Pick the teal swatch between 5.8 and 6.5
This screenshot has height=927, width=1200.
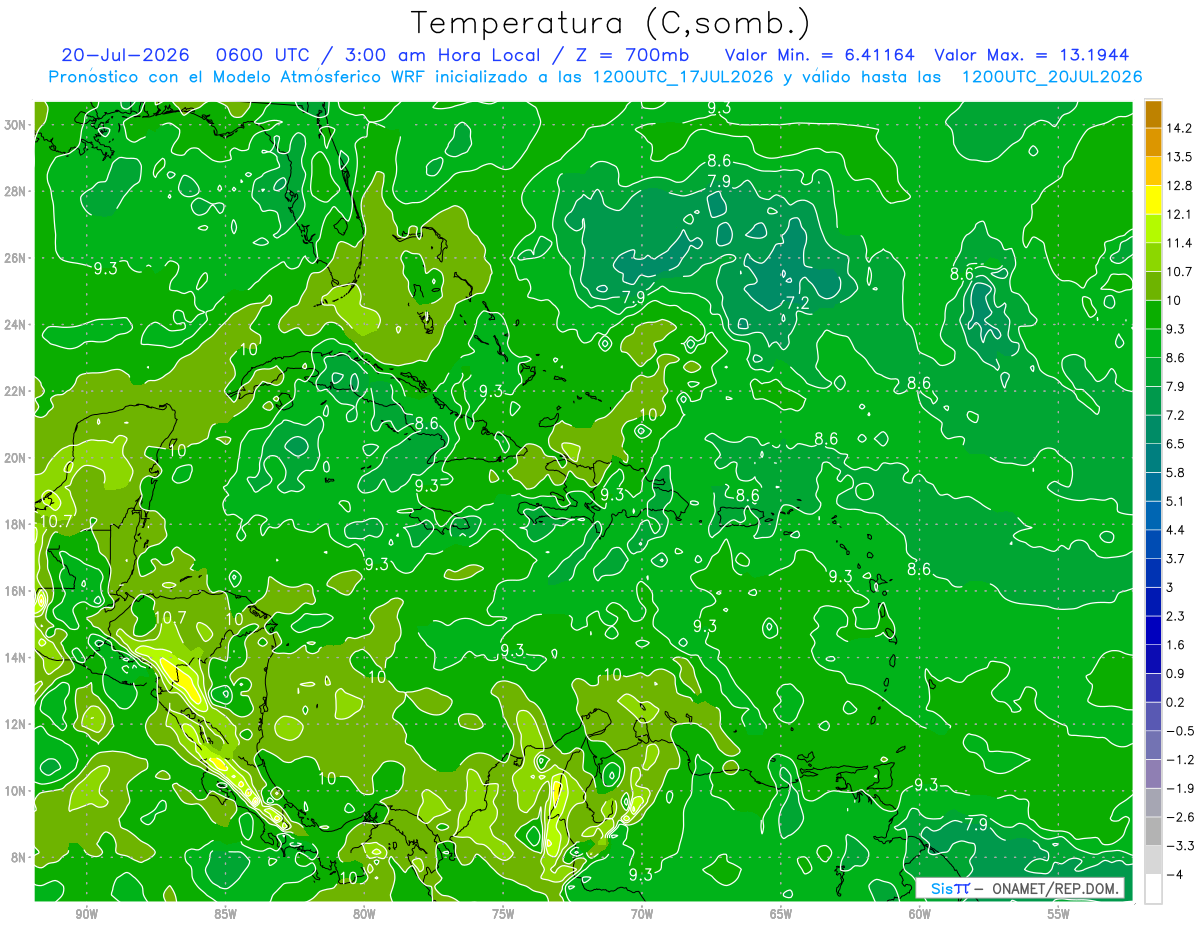click(1153, 457)
